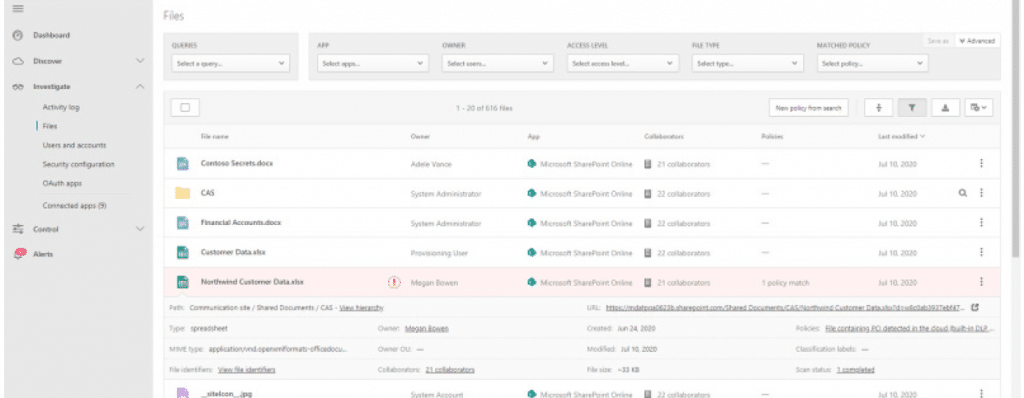
Task: Click the search magnifier icon in CAS row
Action: 963,193
